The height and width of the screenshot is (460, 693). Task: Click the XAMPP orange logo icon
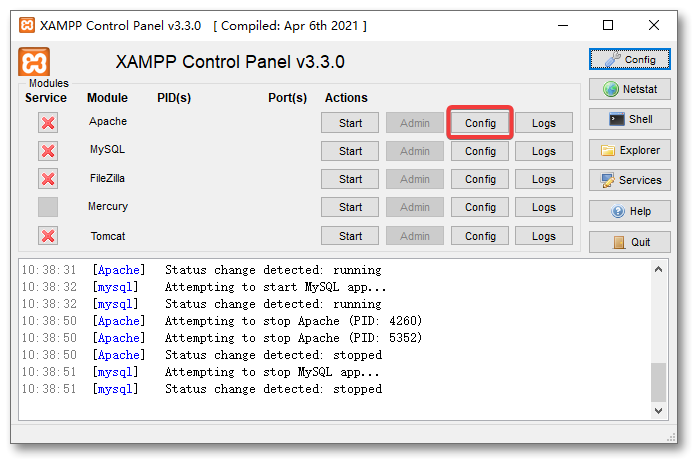pos(34,62)
